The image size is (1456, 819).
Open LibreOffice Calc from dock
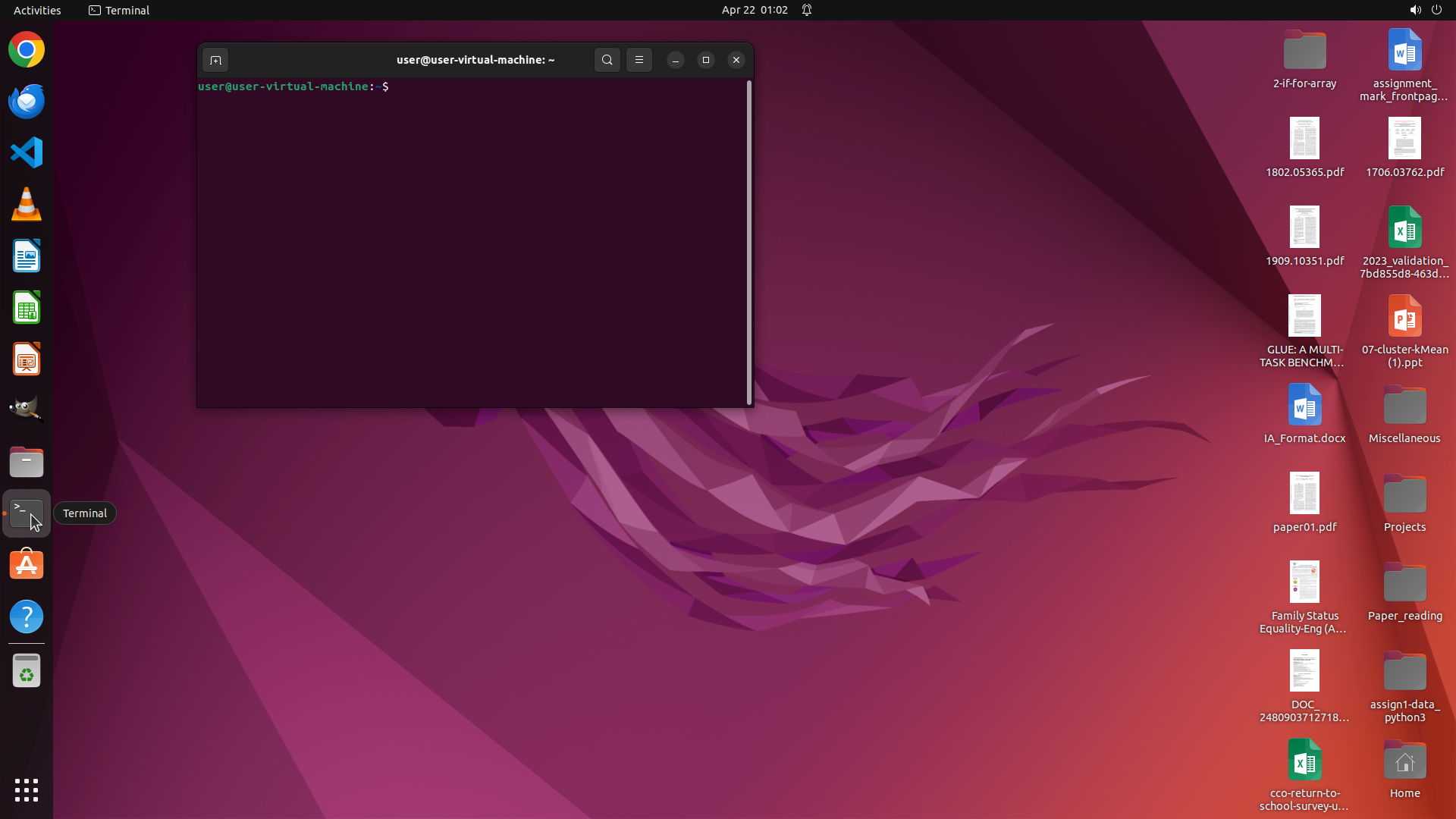pos(27,309)
